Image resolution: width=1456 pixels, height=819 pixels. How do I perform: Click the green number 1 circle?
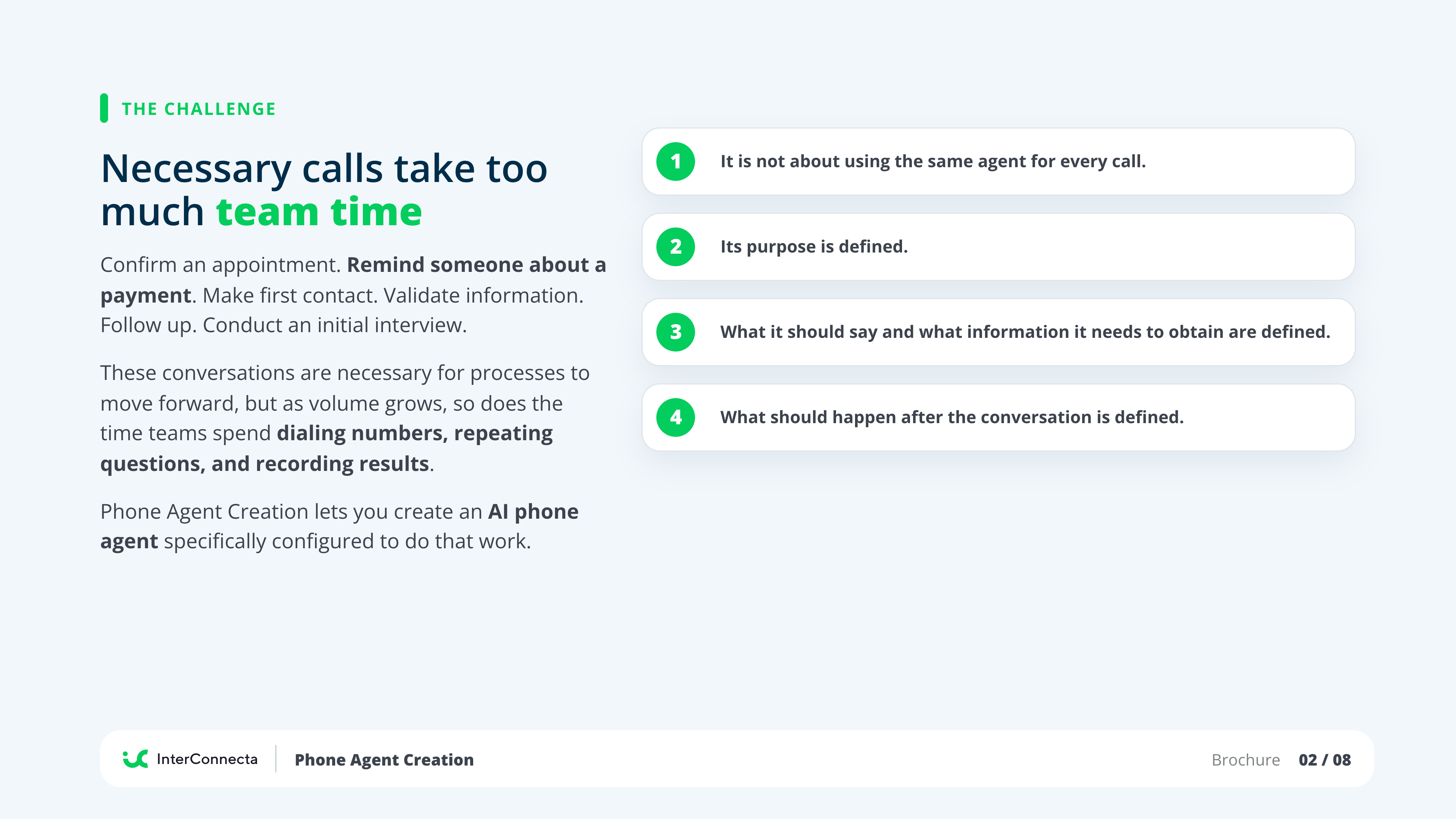tap(675, 162)
